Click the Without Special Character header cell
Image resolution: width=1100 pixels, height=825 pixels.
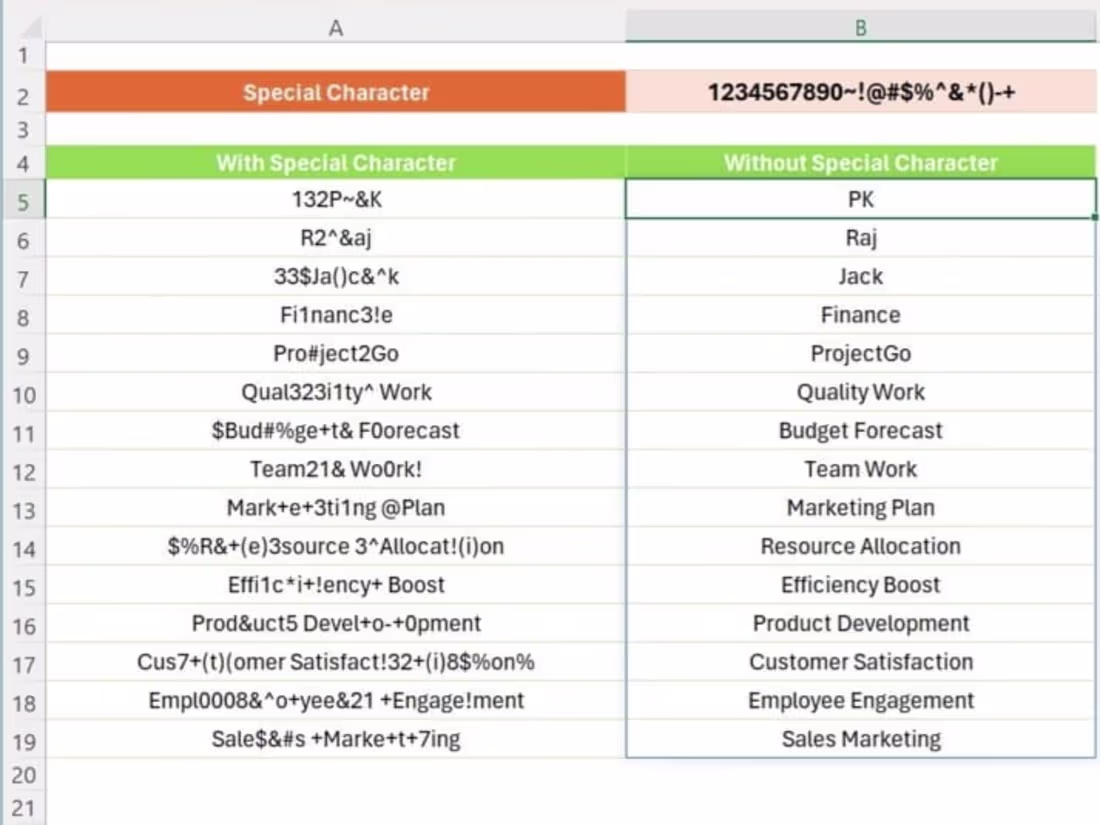861,163
